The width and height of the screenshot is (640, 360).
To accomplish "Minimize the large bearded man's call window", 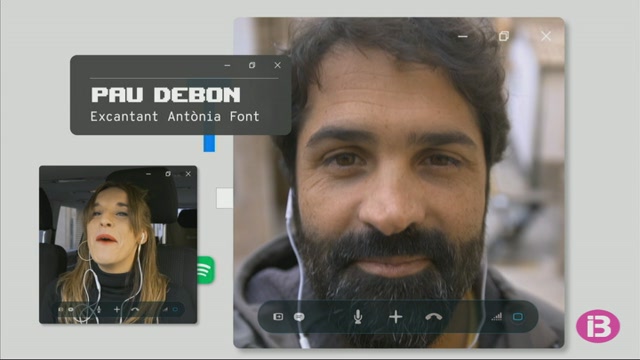I will [462, 36].
